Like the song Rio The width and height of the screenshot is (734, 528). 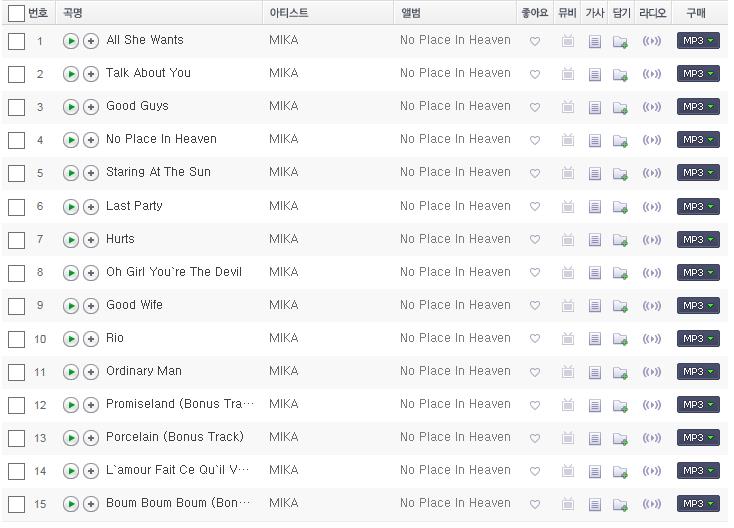tap(535, 338)
